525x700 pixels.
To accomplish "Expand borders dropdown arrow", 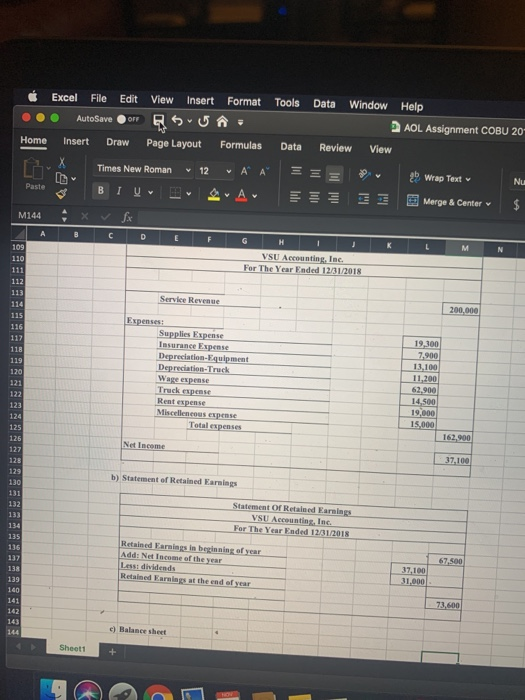I will pyautogui.click(x=188, y=193).
